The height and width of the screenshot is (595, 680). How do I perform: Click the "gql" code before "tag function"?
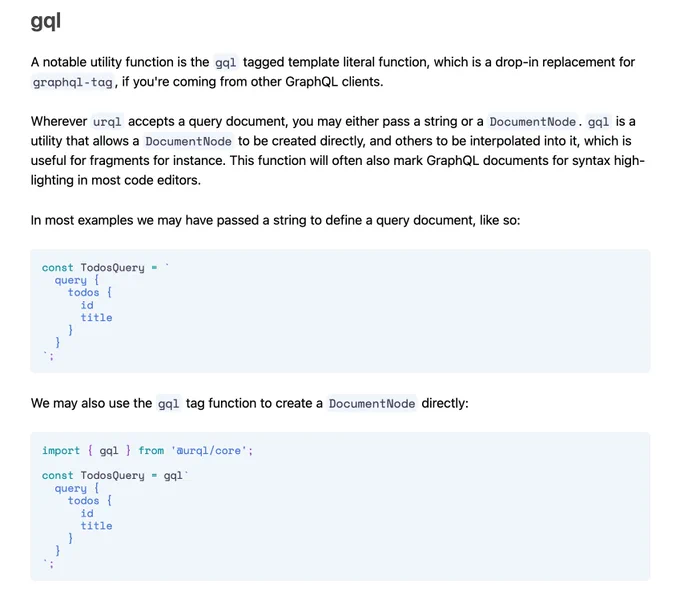pos(169,404)
